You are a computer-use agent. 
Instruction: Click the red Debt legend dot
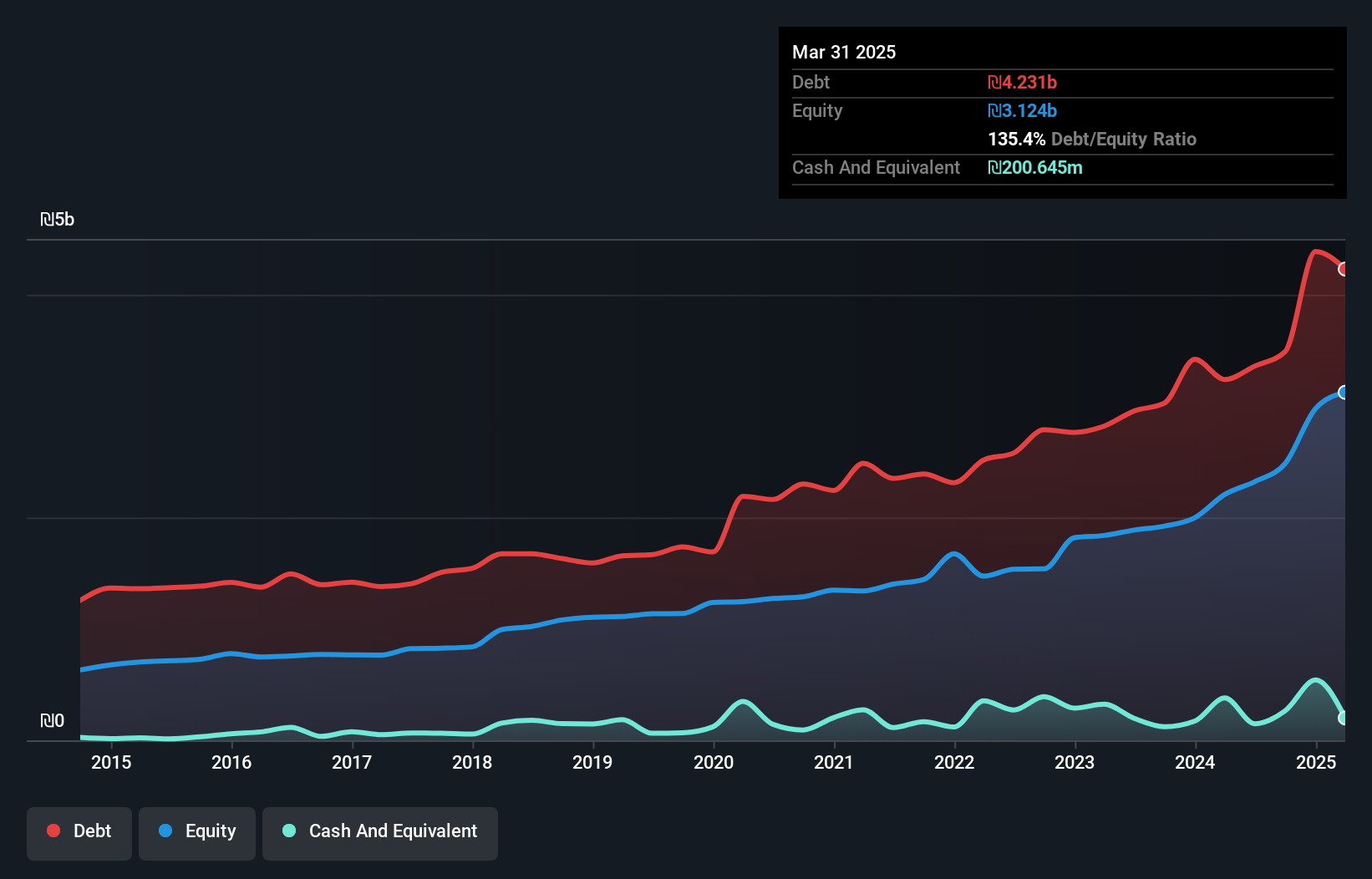coord(53,831)
